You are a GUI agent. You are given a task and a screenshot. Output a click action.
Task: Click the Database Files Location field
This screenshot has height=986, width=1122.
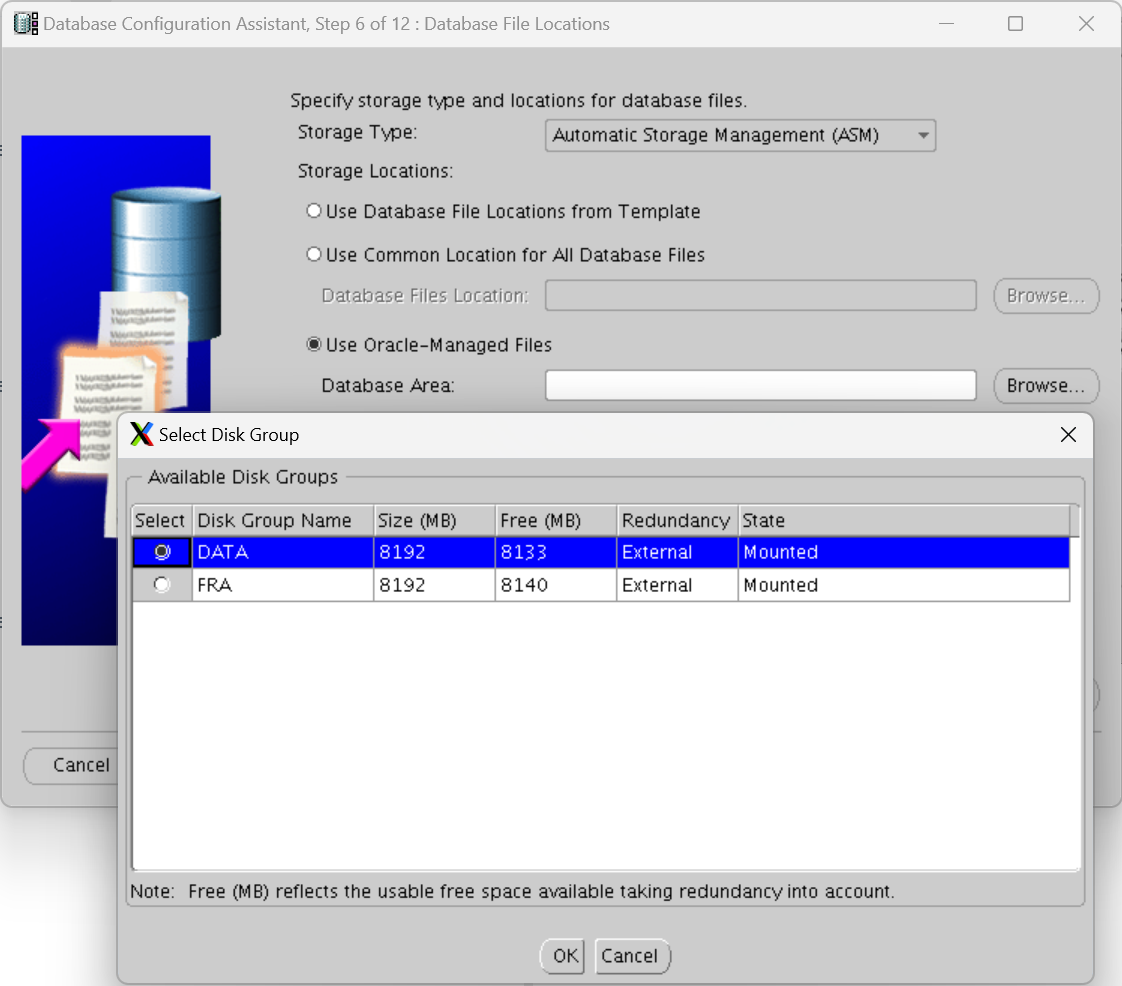761,296
